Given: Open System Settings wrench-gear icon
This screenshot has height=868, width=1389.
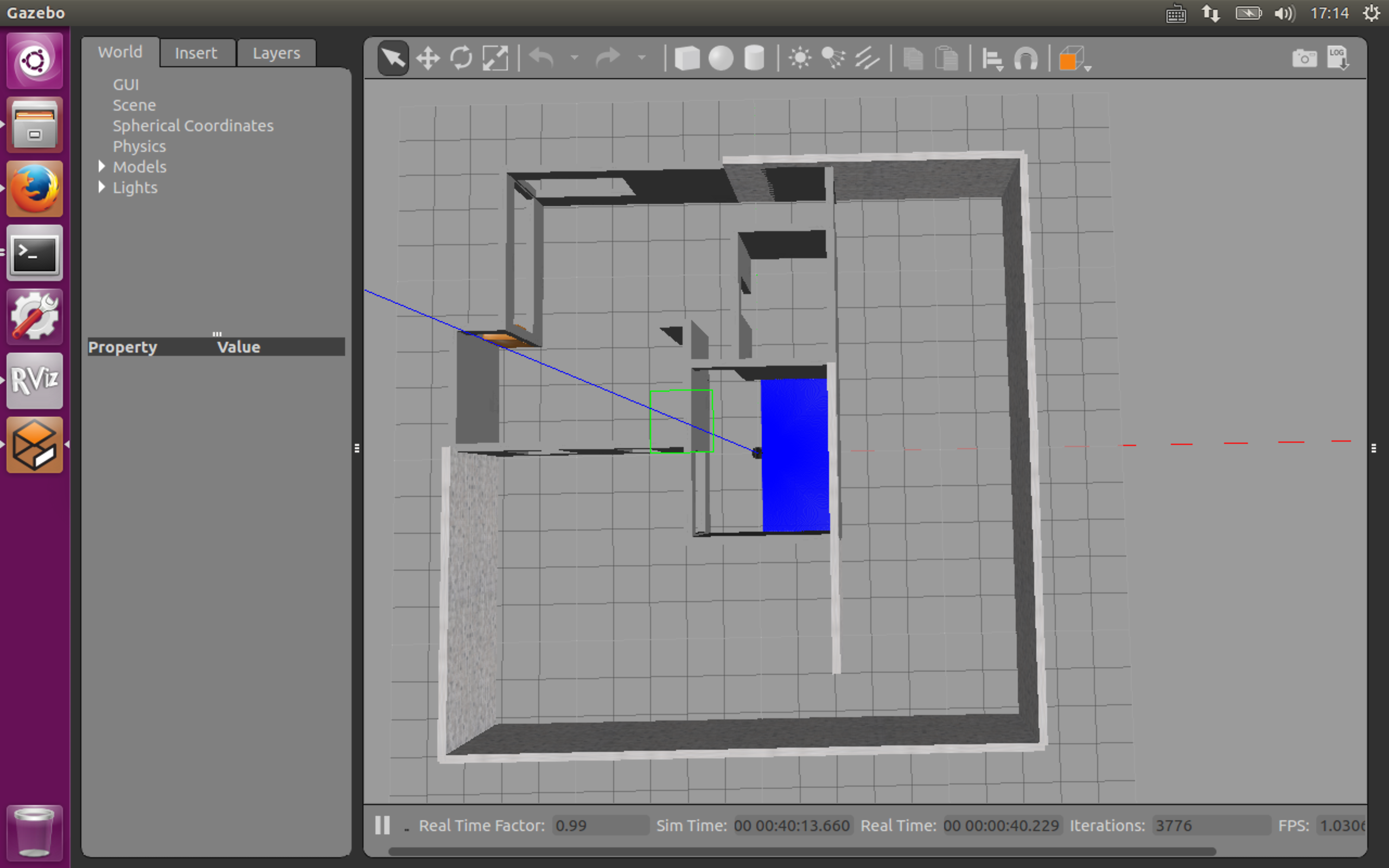Looking at the screenshot, I should 34,317.
